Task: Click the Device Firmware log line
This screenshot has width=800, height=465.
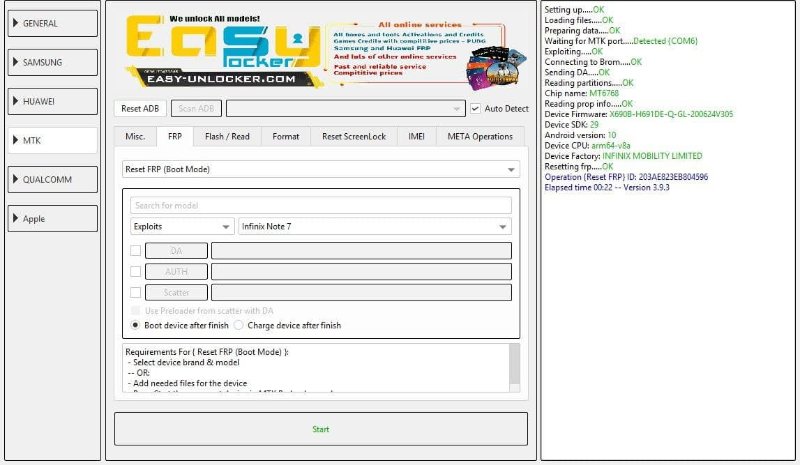Action: [639, 114]
